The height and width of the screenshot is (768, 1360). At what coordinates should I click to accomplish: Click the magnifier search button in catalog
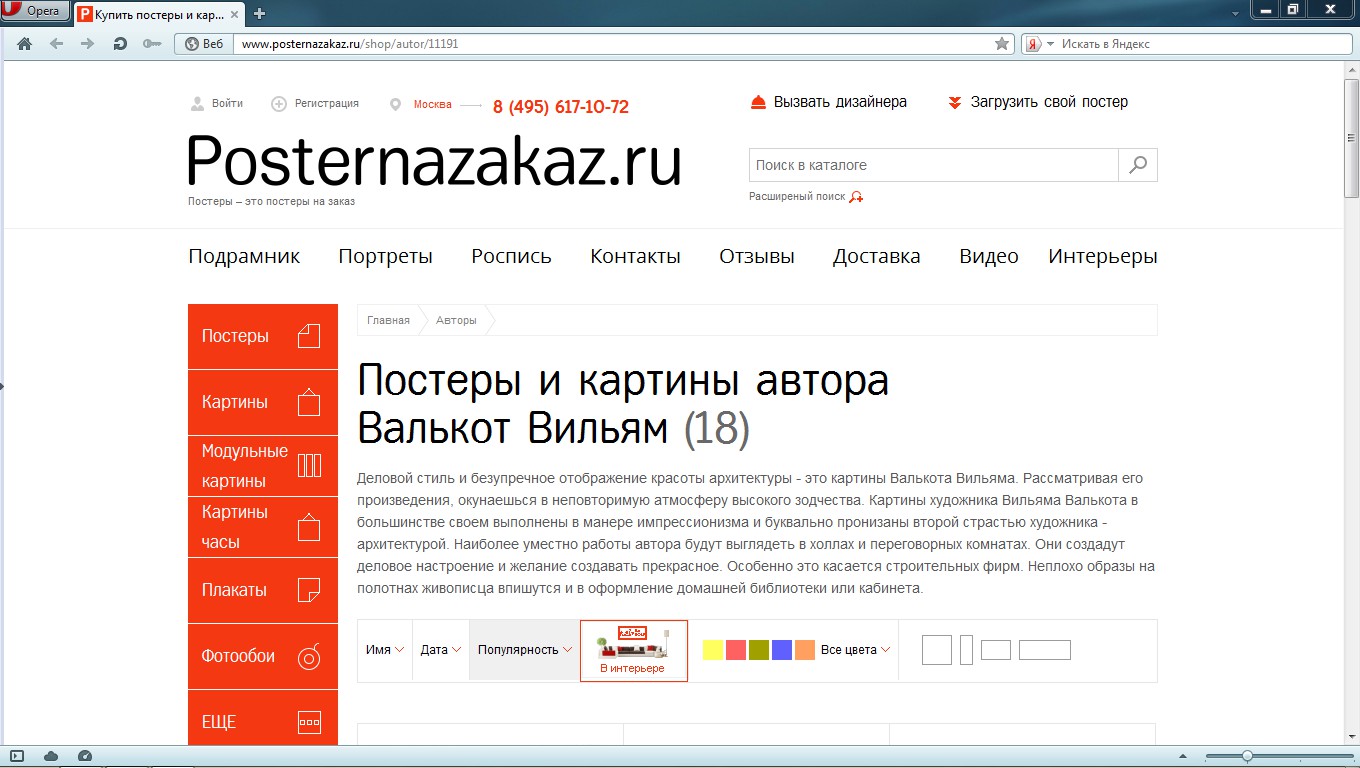(x=1138, y=165)
